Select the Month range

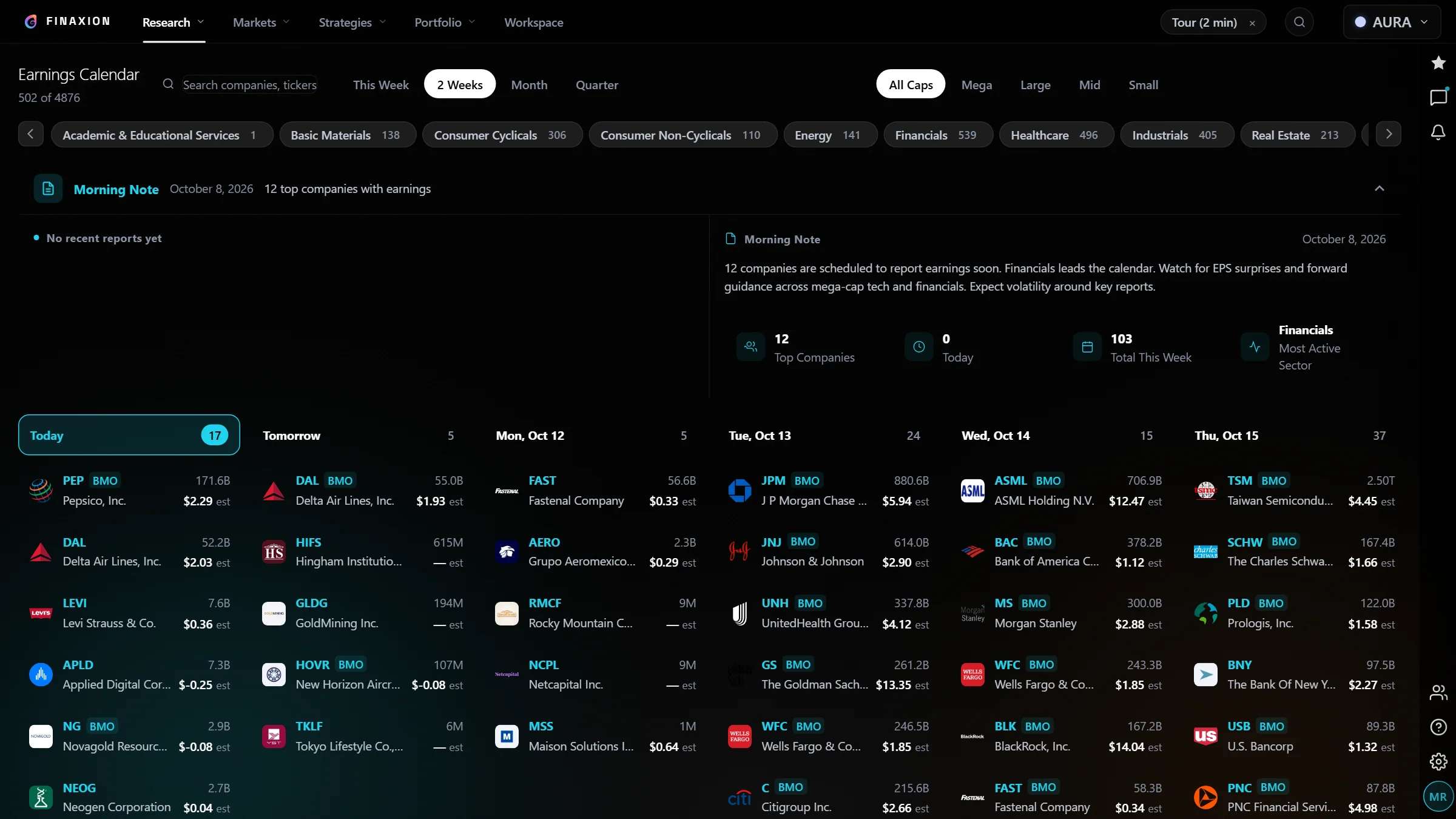[529, 85]
